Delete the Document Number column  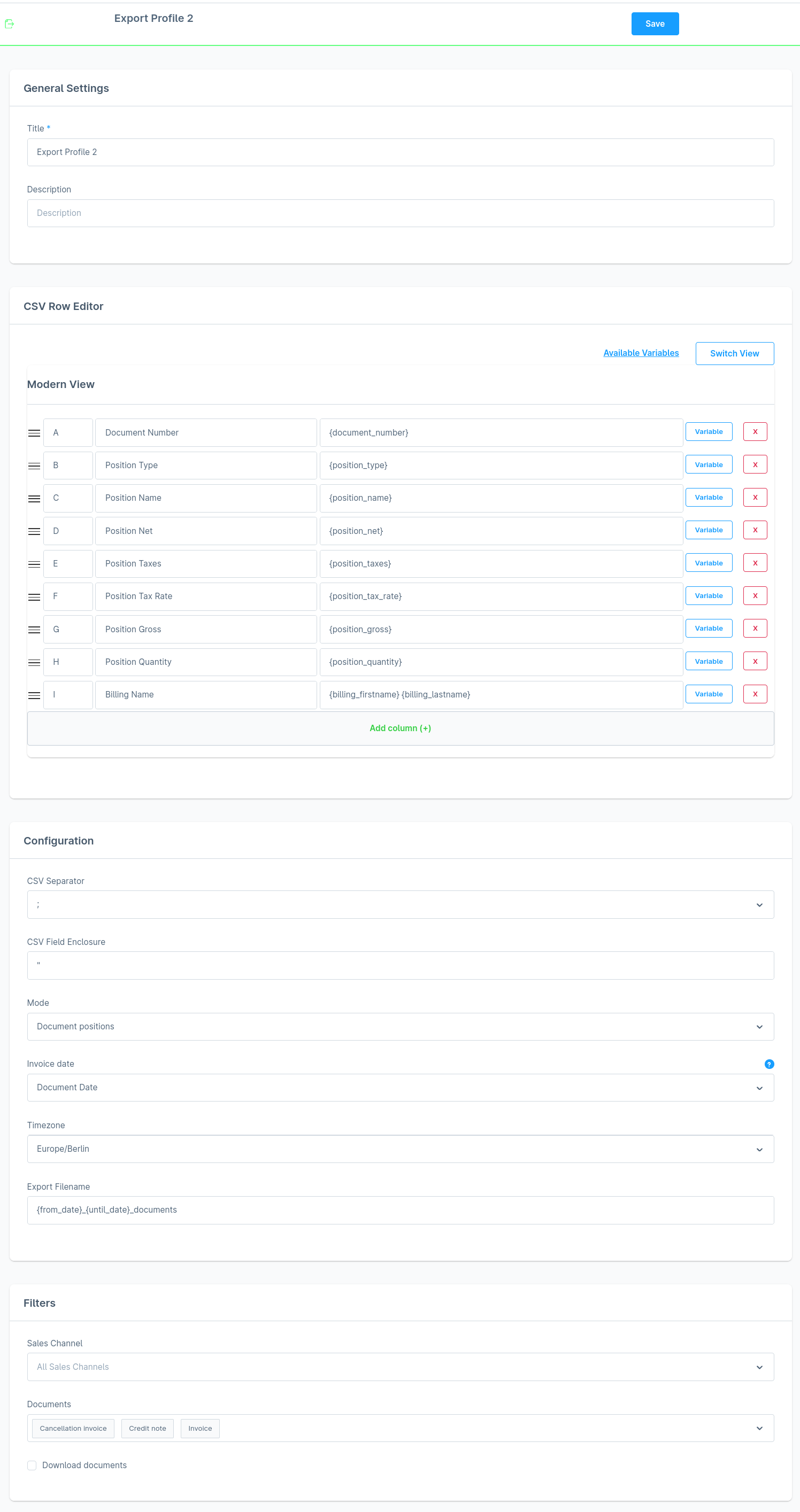tap(755, 432)
